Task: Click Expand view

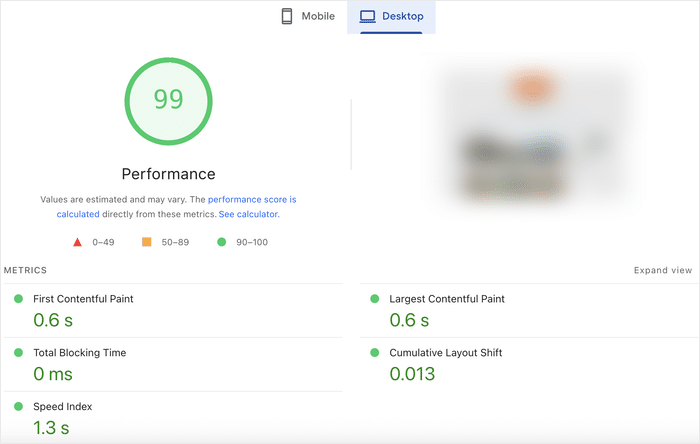Action: [x=663, y=270]
